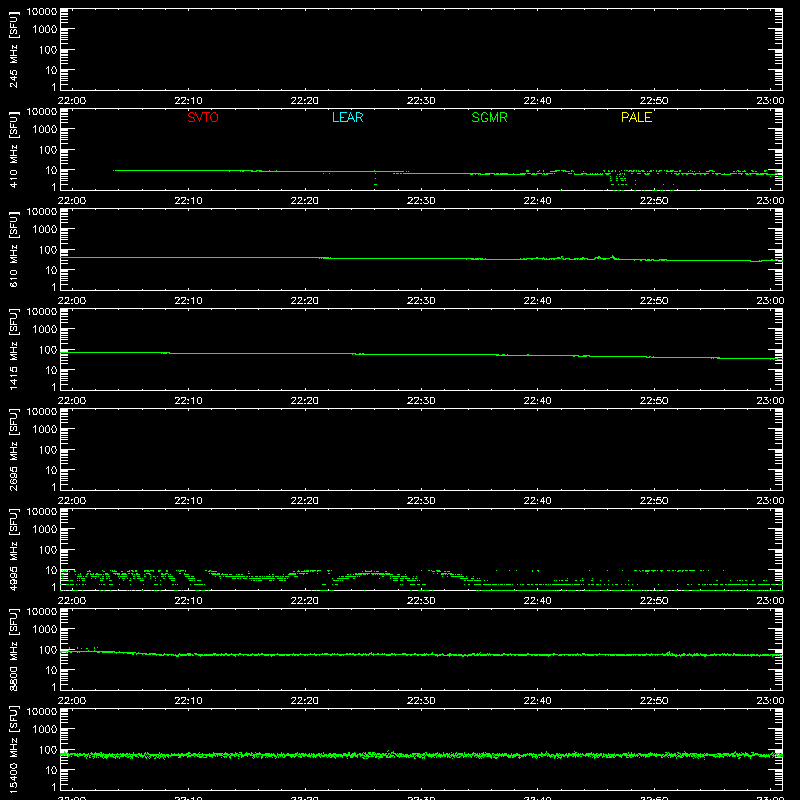Screen dimensions: 800x800
Task: Click 22:20 tick label under the 2695 MHz panel
Action: click(305, 501)
